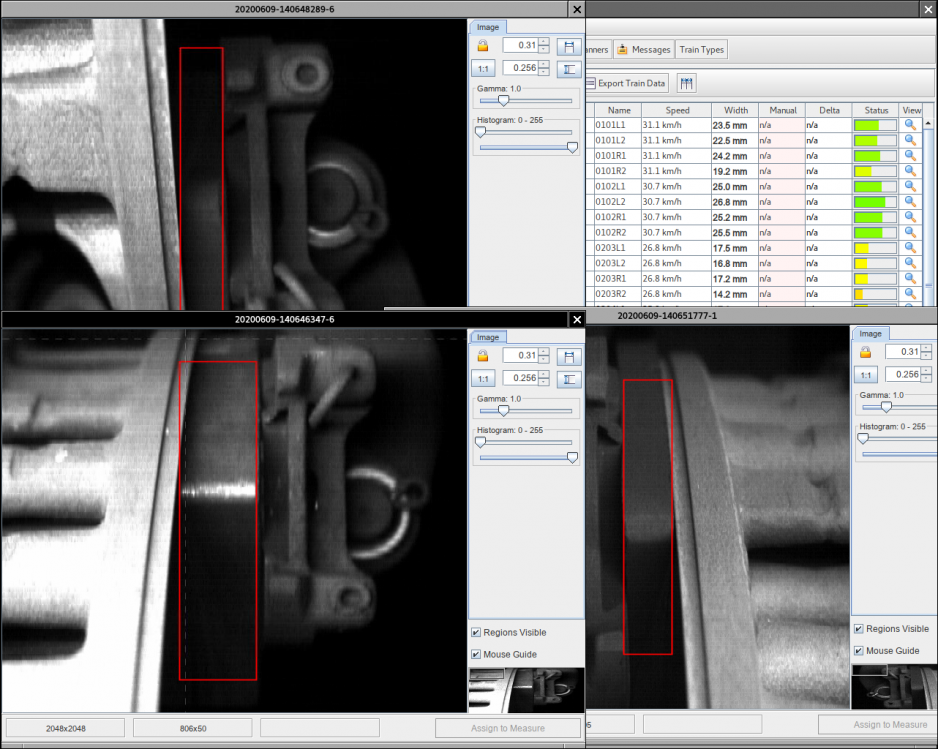Viewport: 938px width, 749px height.
Task: Decrease 0.256 value in window 20200609-140646347-6
Action: pos(544,383)
